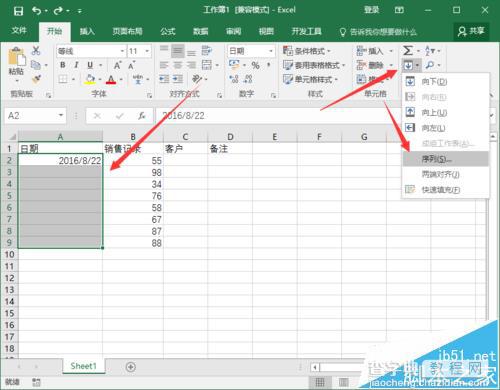Open the 条件格式 conditional formatting dropdown

coord(307,51)
